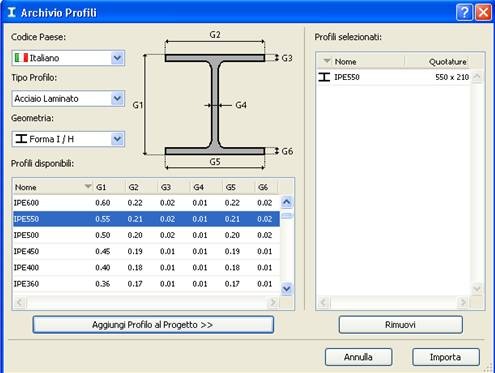
Task: Click left arrow of selected profiles horizontal scrollbar
Action: point(323,302)
